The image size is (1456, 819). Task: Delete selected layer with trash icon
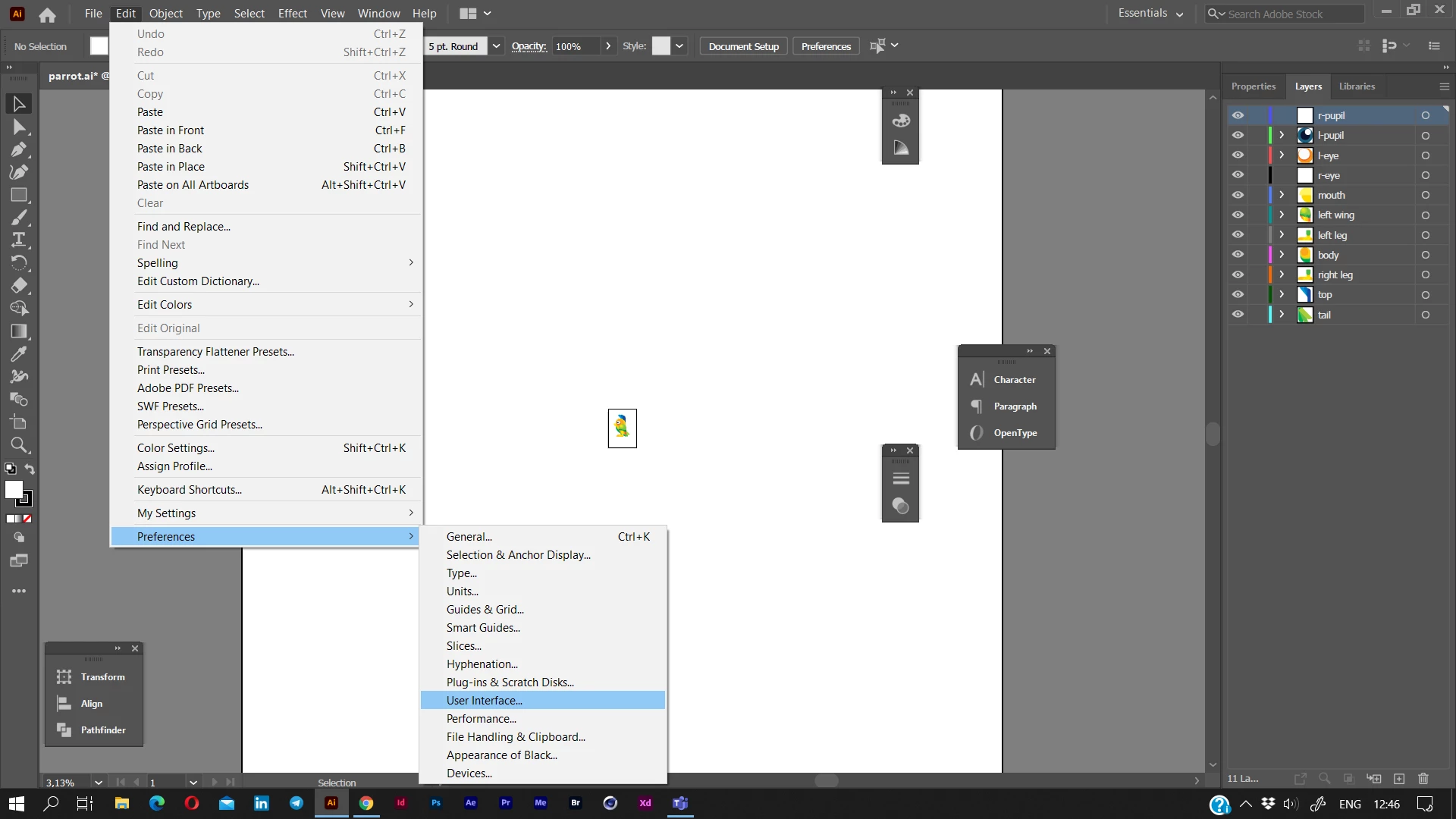(1423, 779)
